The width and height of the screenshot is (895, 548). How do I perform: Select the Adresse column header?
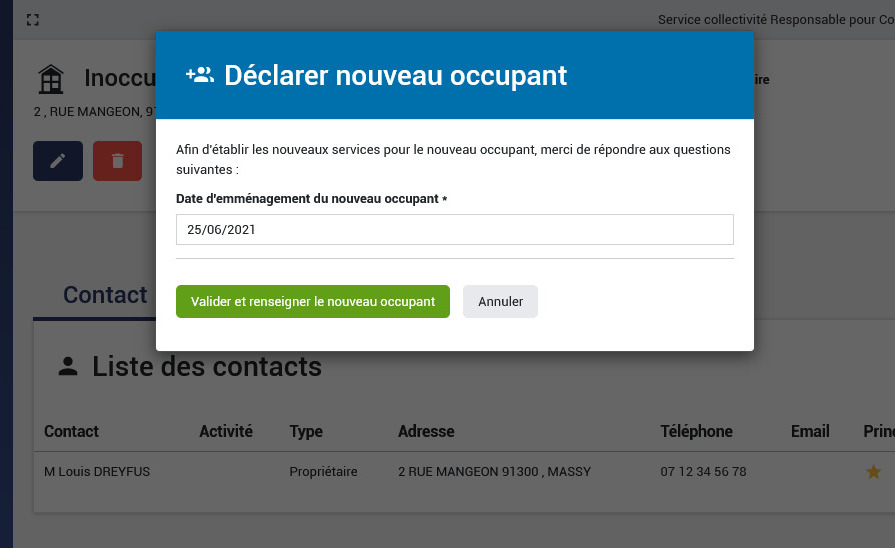[426, 432]
